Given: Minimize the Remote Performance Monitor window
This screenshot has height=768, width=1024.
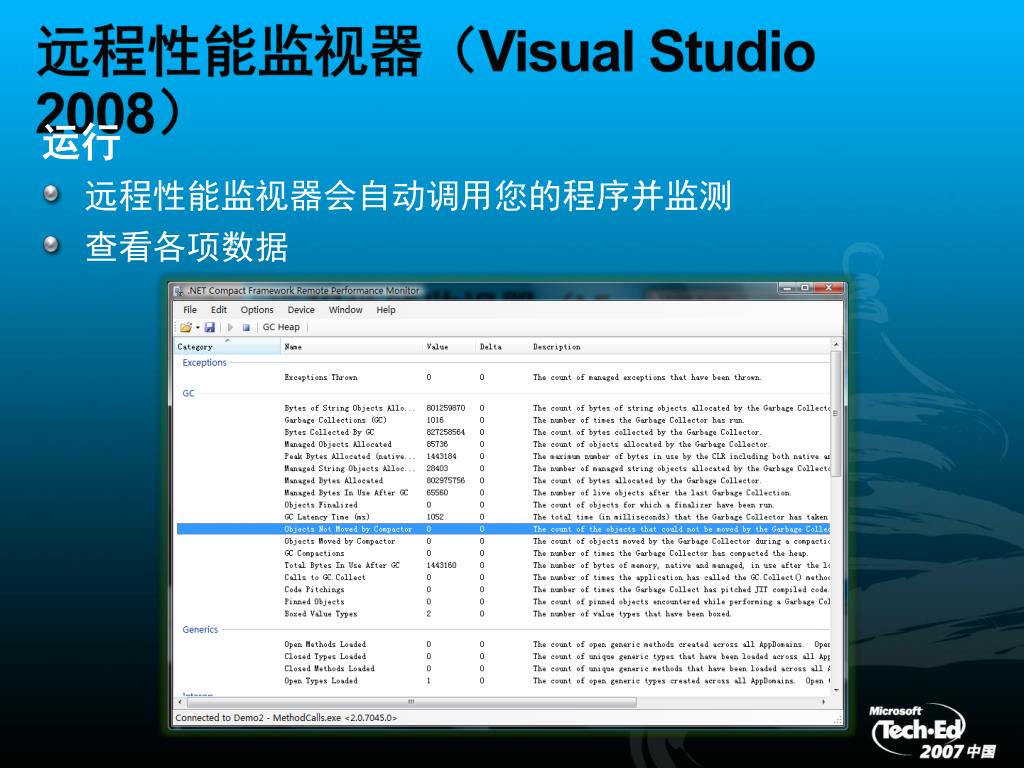Looking at the screenshot, I should click(x=787, y=288).
